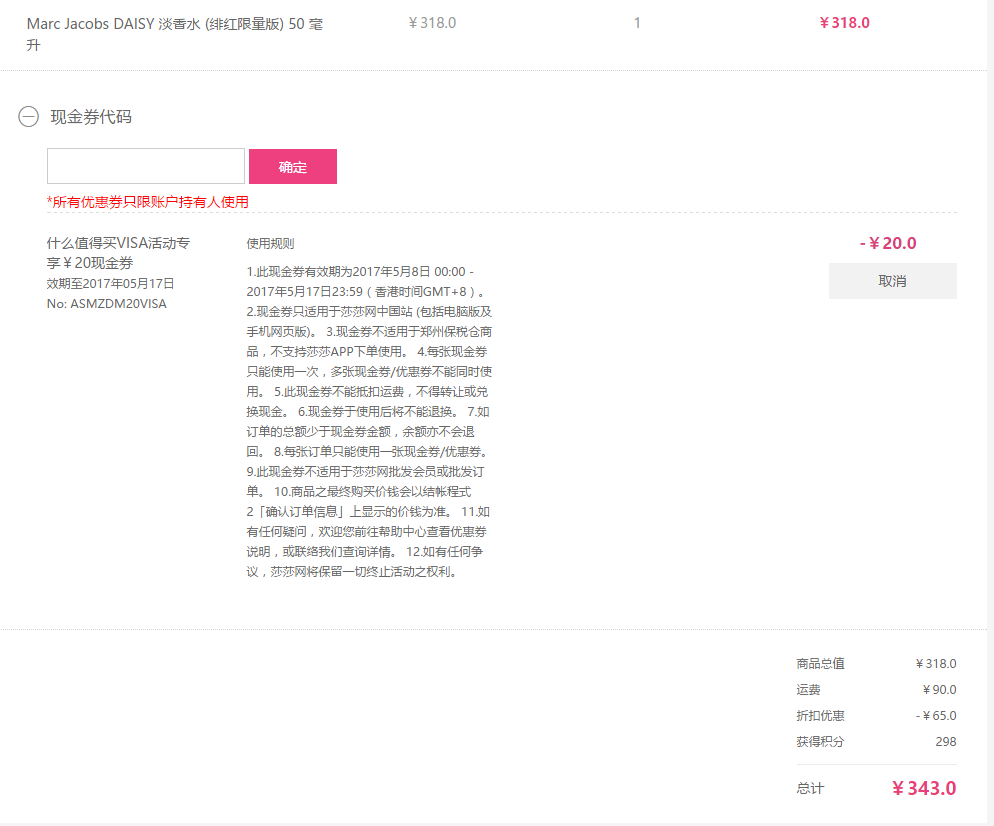
Task: Click the 商品总值 label
Action: tap(820, 664)
